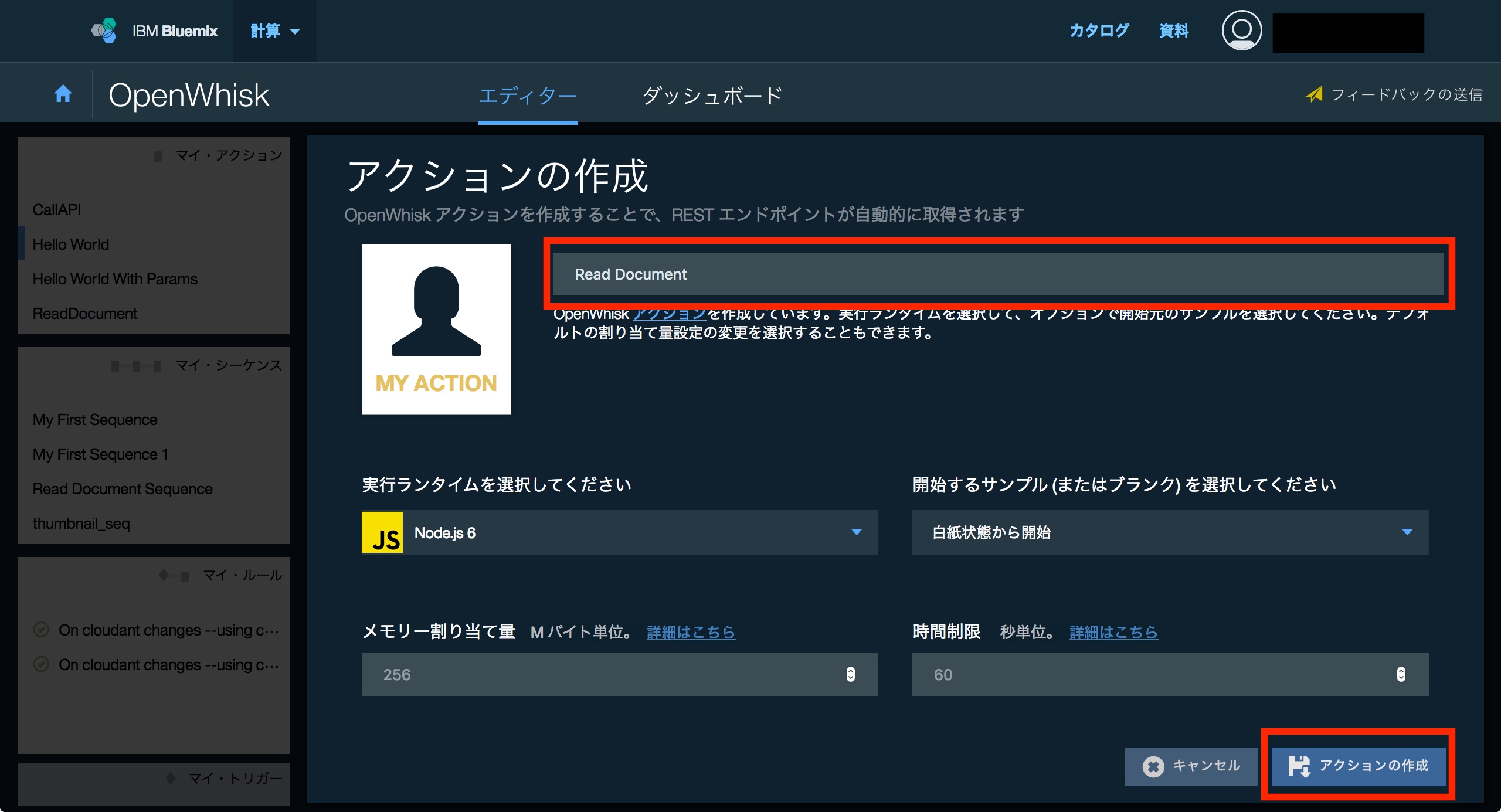Click the マイ・アクション header icon
Viewport: 1501px width, 812px height.
[158, 156]
